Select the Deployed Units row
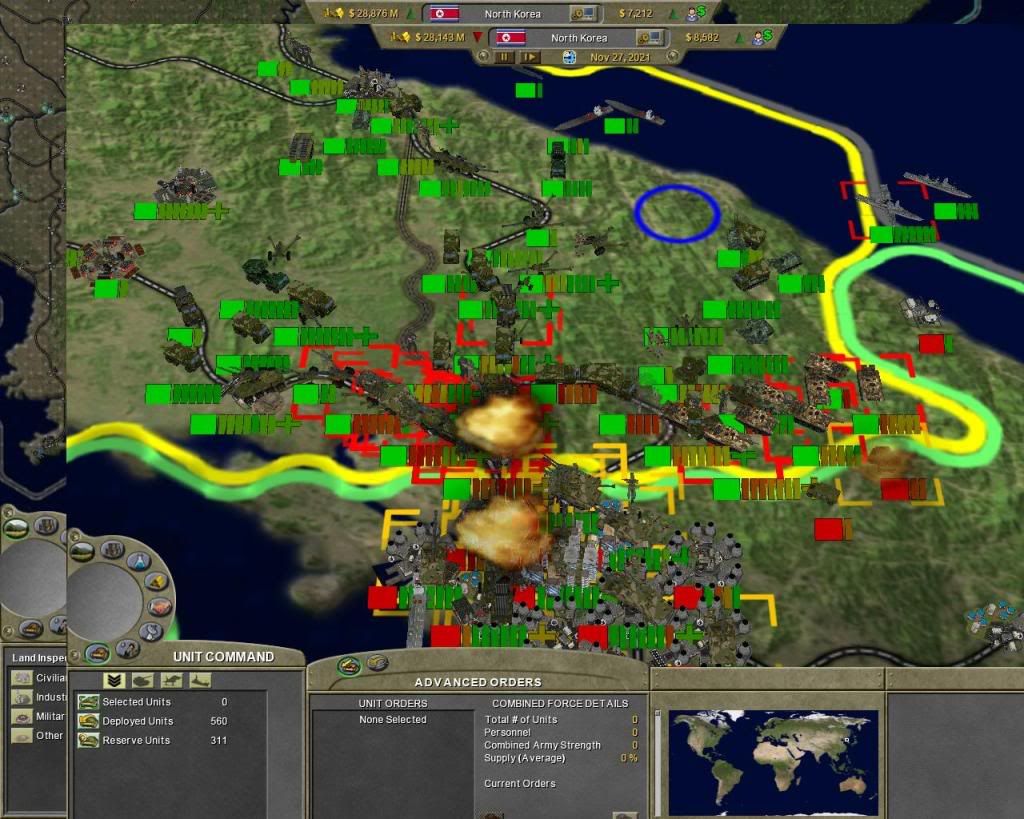The height and width of the screenshot is (819, 1024). point(153,721)
